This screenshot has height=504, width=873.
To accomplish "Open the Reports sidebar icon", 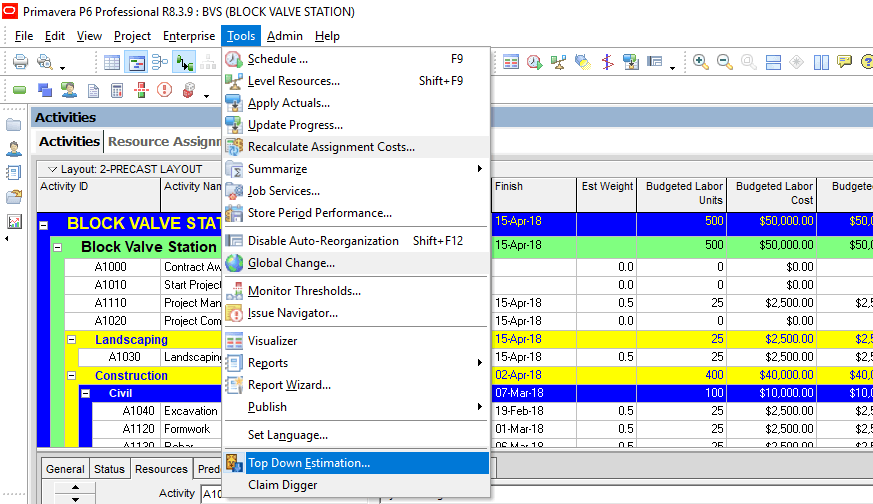I will [x=14, y=173].
